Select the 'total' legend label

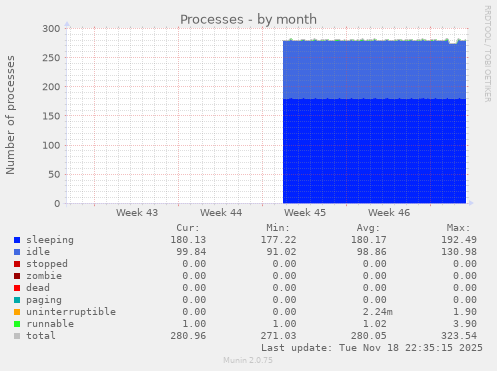41,336
